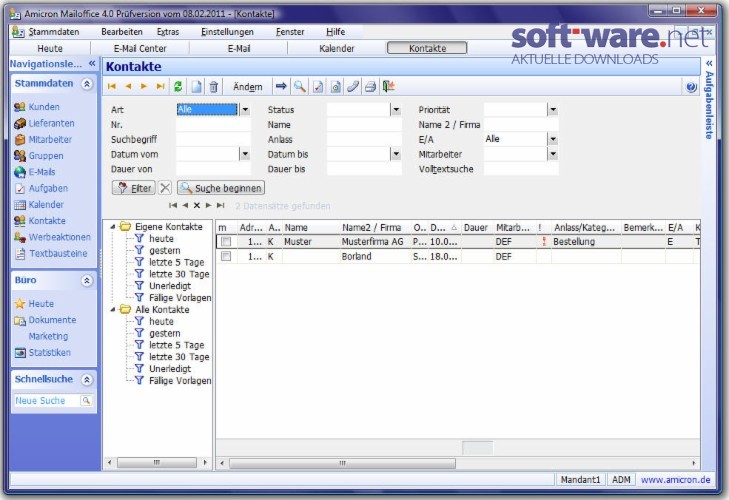Open Aufgaben in navigation sidebar
Viewport: 729px width, 500px height.
point(41,188)
